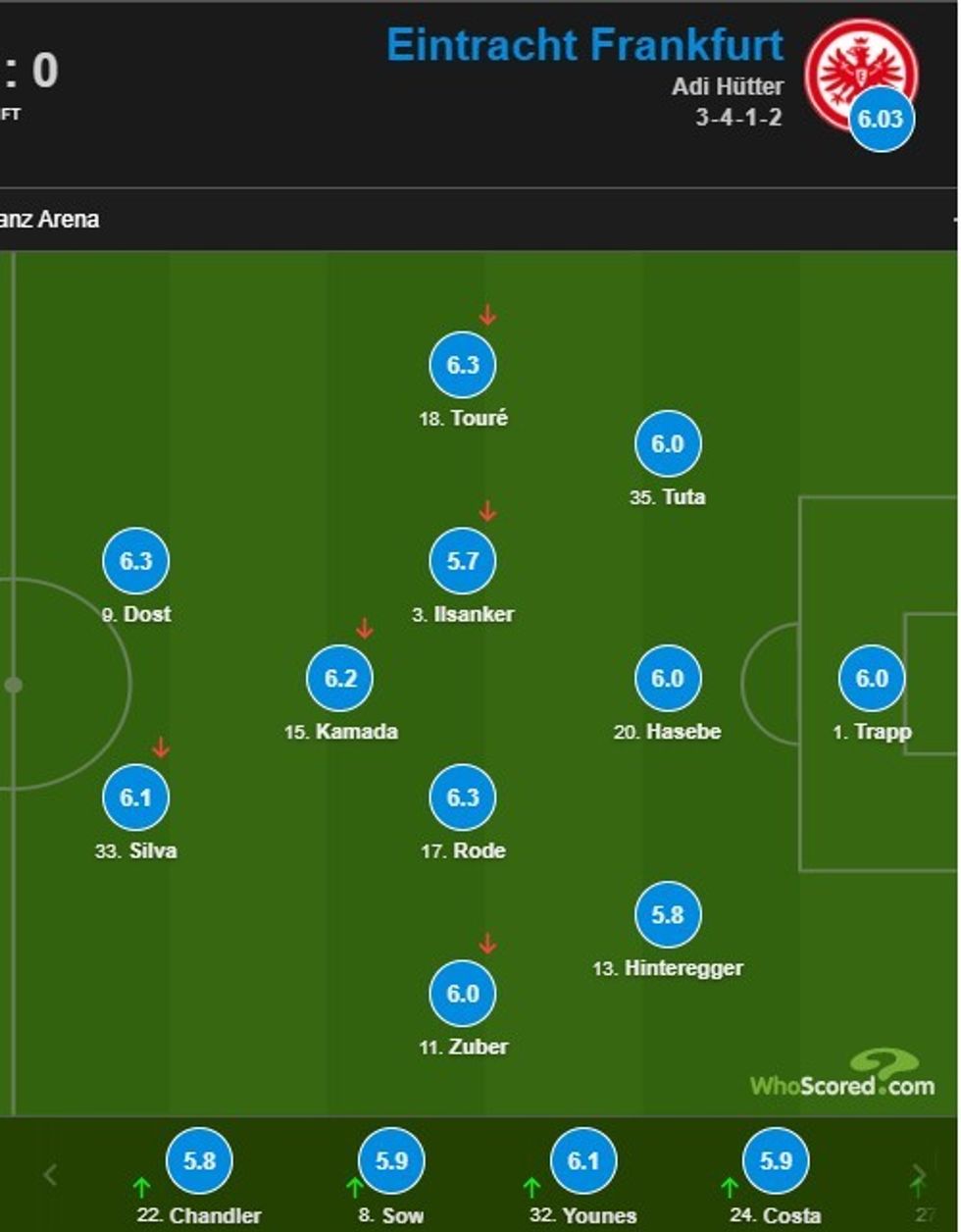Screen dimensions: 961x1232
Task: Click Rode's 6.3 rating circle
Action: click(x=463, y=796)
